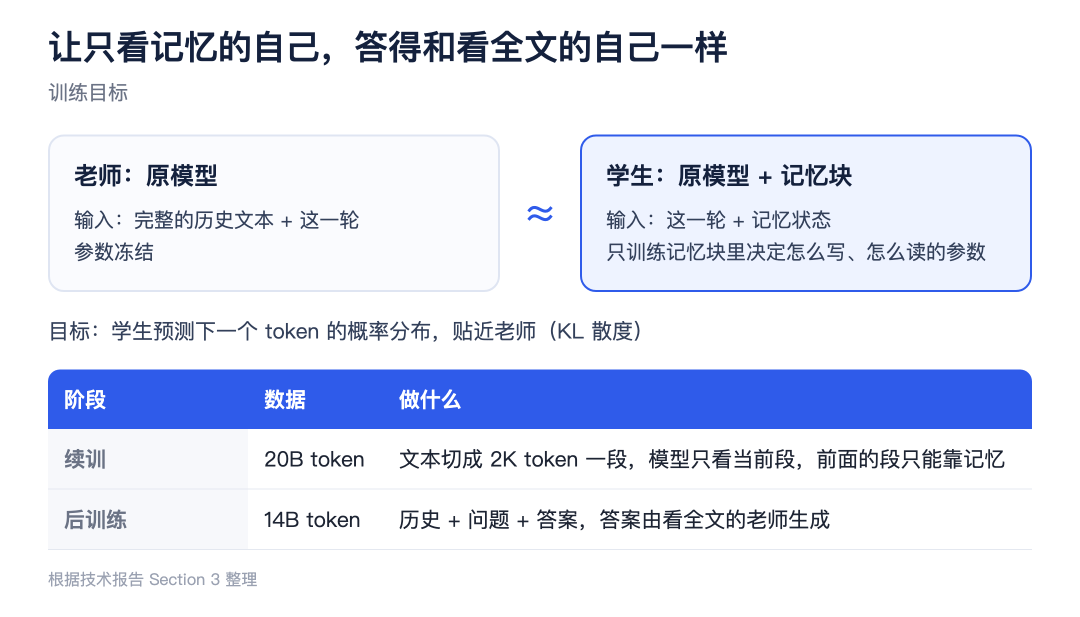The width and height of the screenshot is (1080, 617).
Task: Click the 14B token cell
Action: pos(312,520)
